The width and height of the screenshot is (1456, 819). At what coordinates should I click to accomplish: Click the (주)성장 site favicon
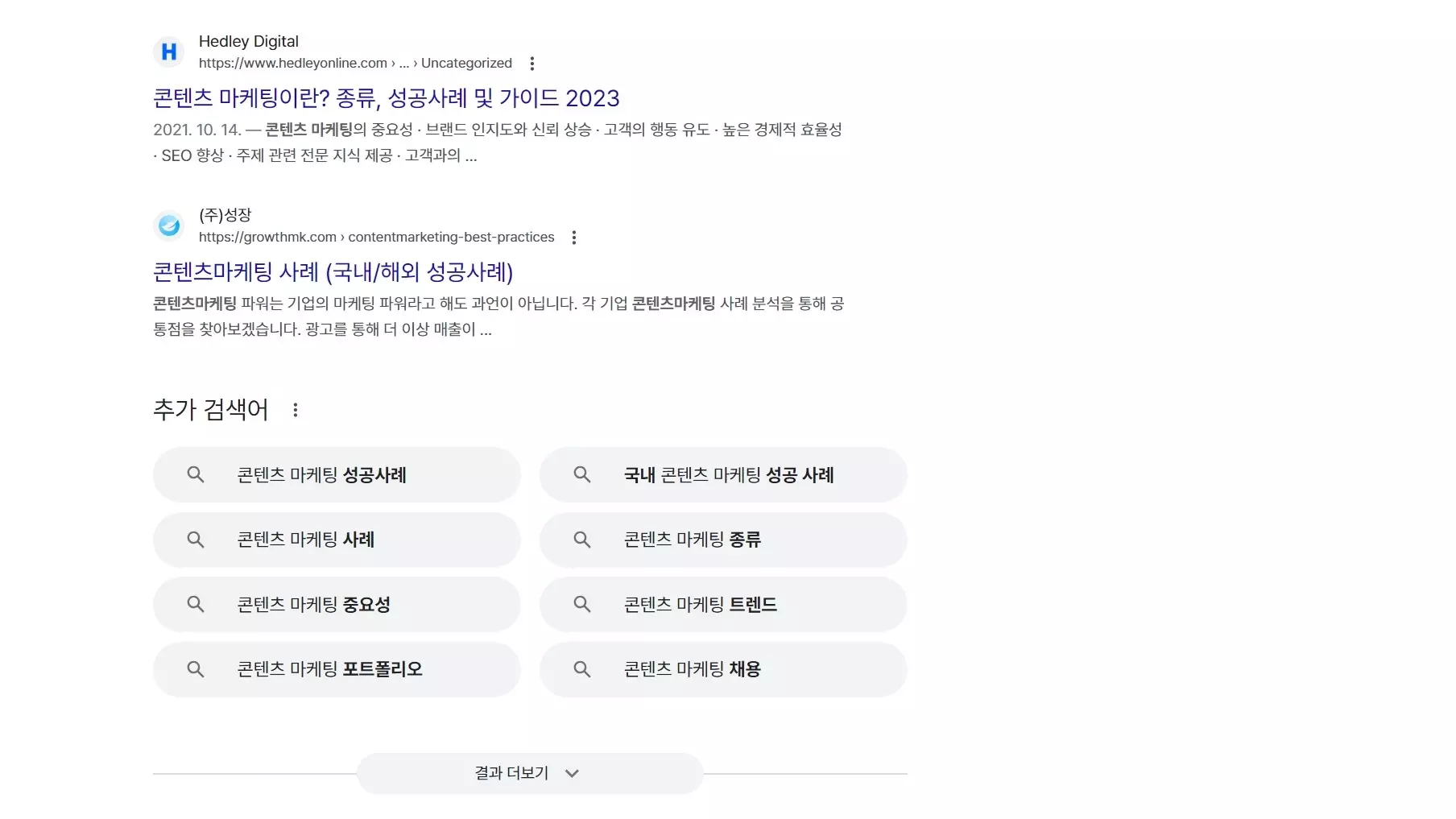coord(168,225)
